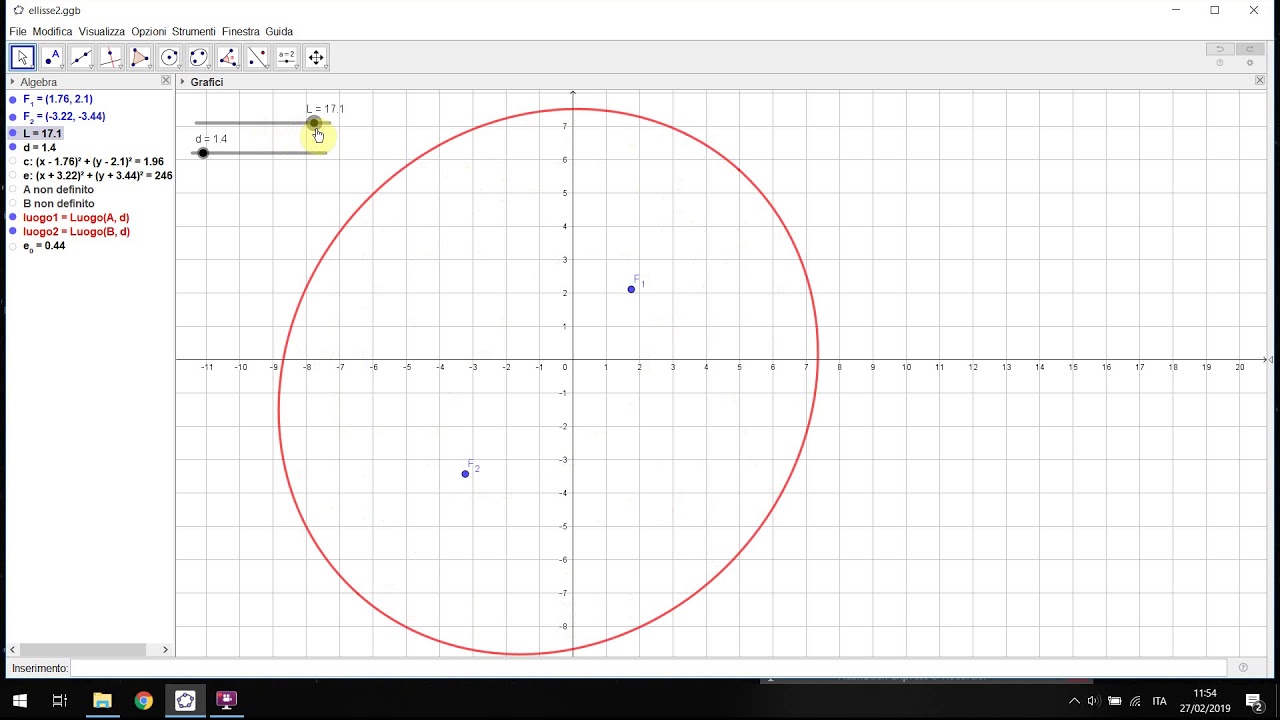Screen dimensions: 1280x720
Task: Open Task View on taskbar
Action: point(60,700)
